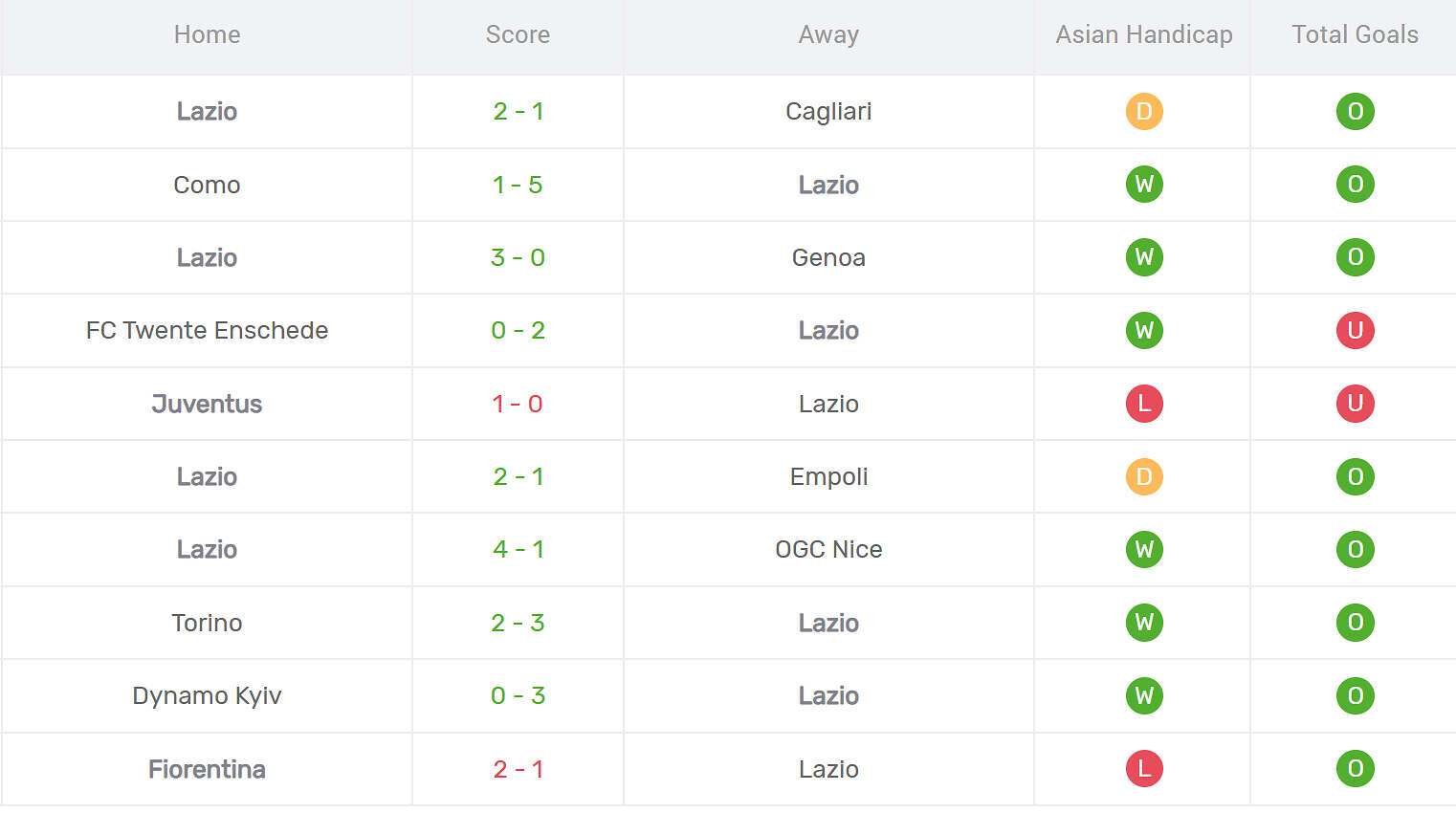Click the green O badge in Torino row
Viewport: 1456px width, 813px height.
1355,623
